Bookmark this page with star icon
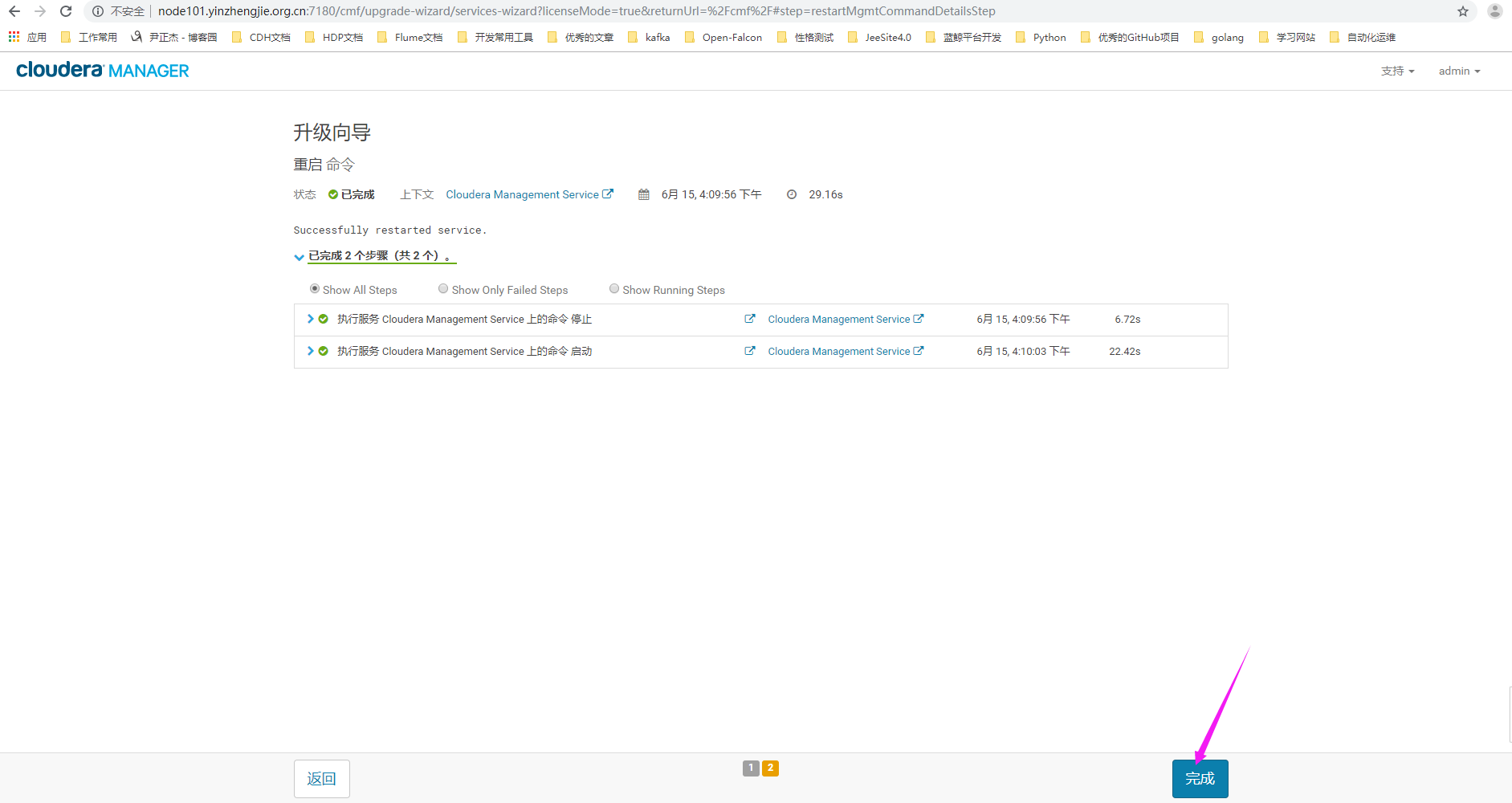 1463,11
